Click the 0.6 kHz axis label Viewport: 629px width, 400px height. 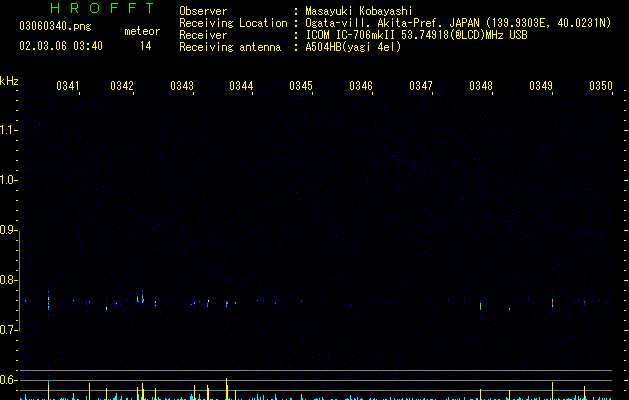pyautogui.click(x=8, y=380)
